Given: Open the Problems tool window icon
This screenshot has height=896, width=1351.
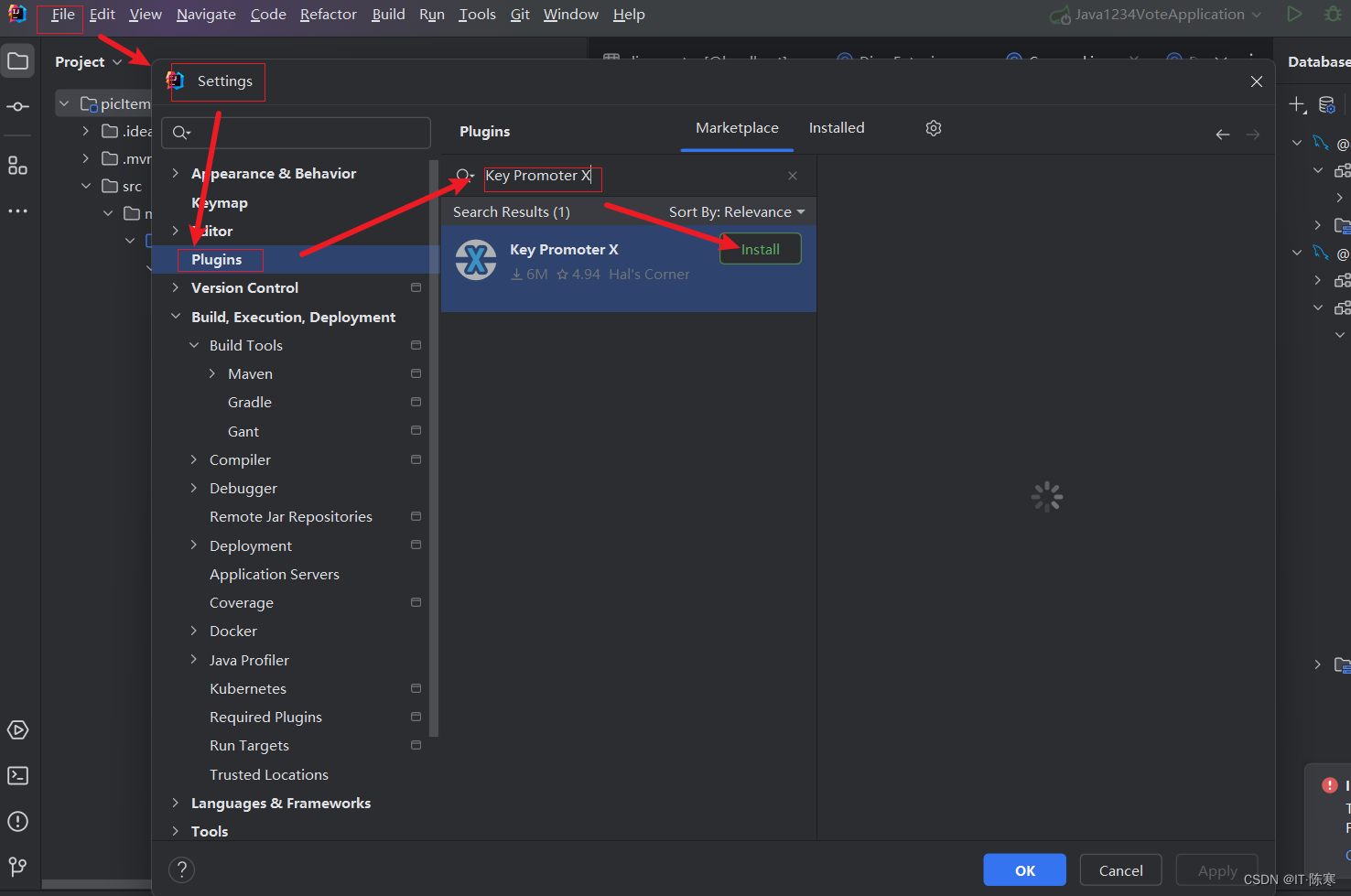Looking at the screenshot, I should click(17, 821).
